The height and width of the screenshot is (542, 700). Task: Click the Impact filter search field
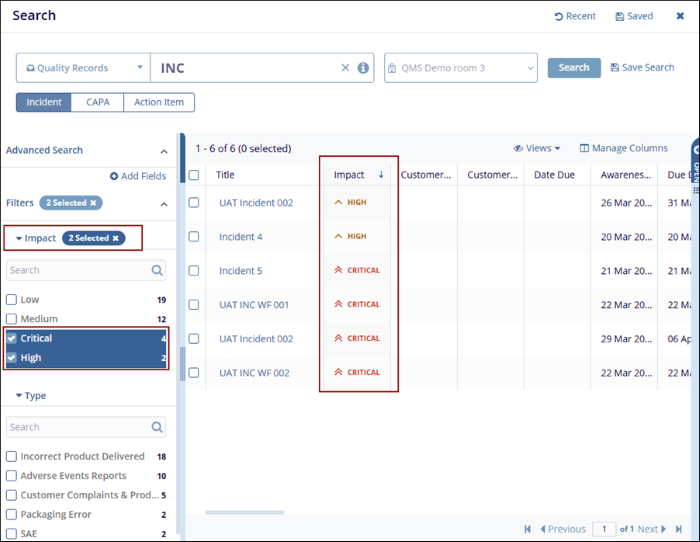78,270
